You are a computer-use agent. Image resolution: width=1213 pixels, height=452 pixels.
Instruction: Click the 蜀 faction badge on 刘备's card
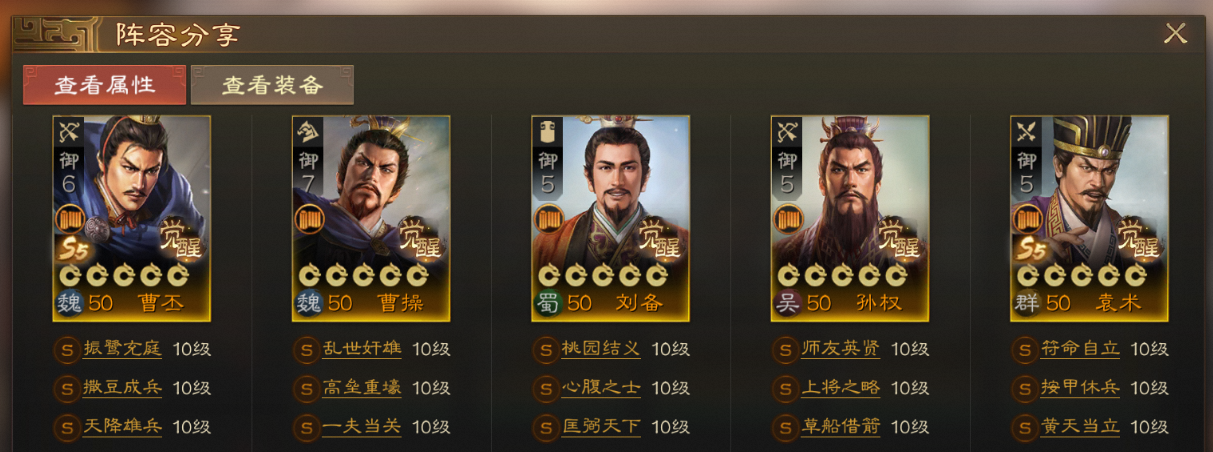(548, 303)
